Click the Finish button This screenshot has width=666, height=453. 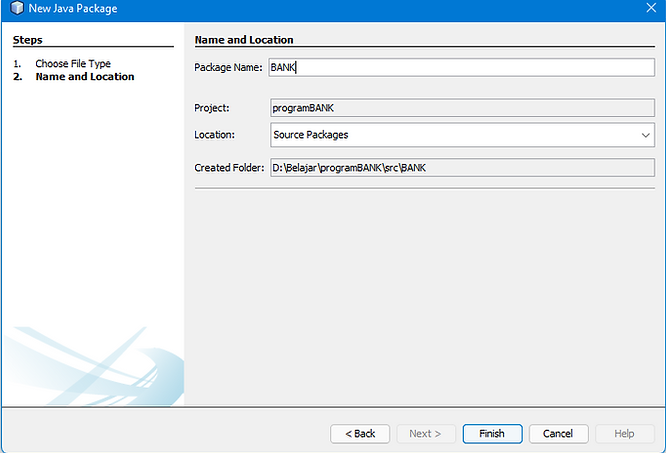coord(492,434)
